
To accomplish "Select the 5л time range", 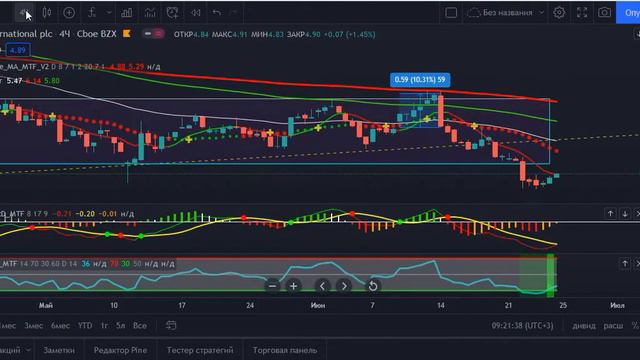I will coord(120,326).
